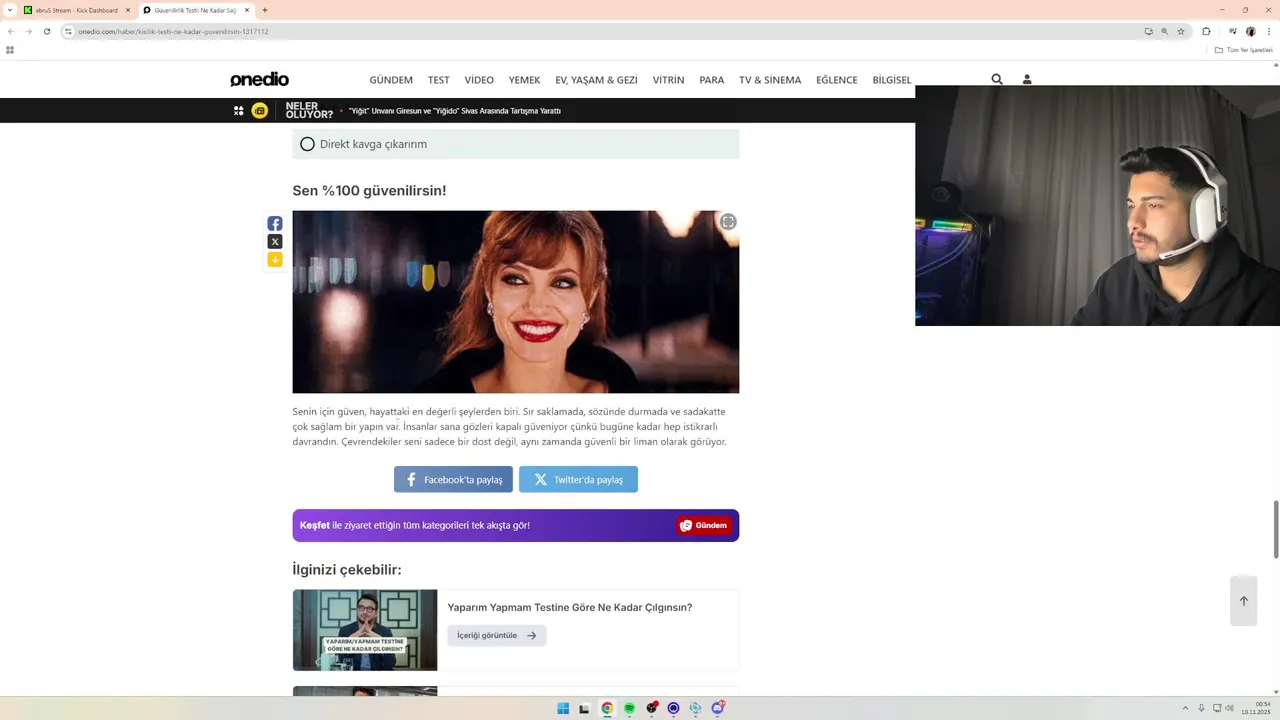Open the user profile icon
The height and width of the screenshot is (720, 1280).
[1027, 79]
